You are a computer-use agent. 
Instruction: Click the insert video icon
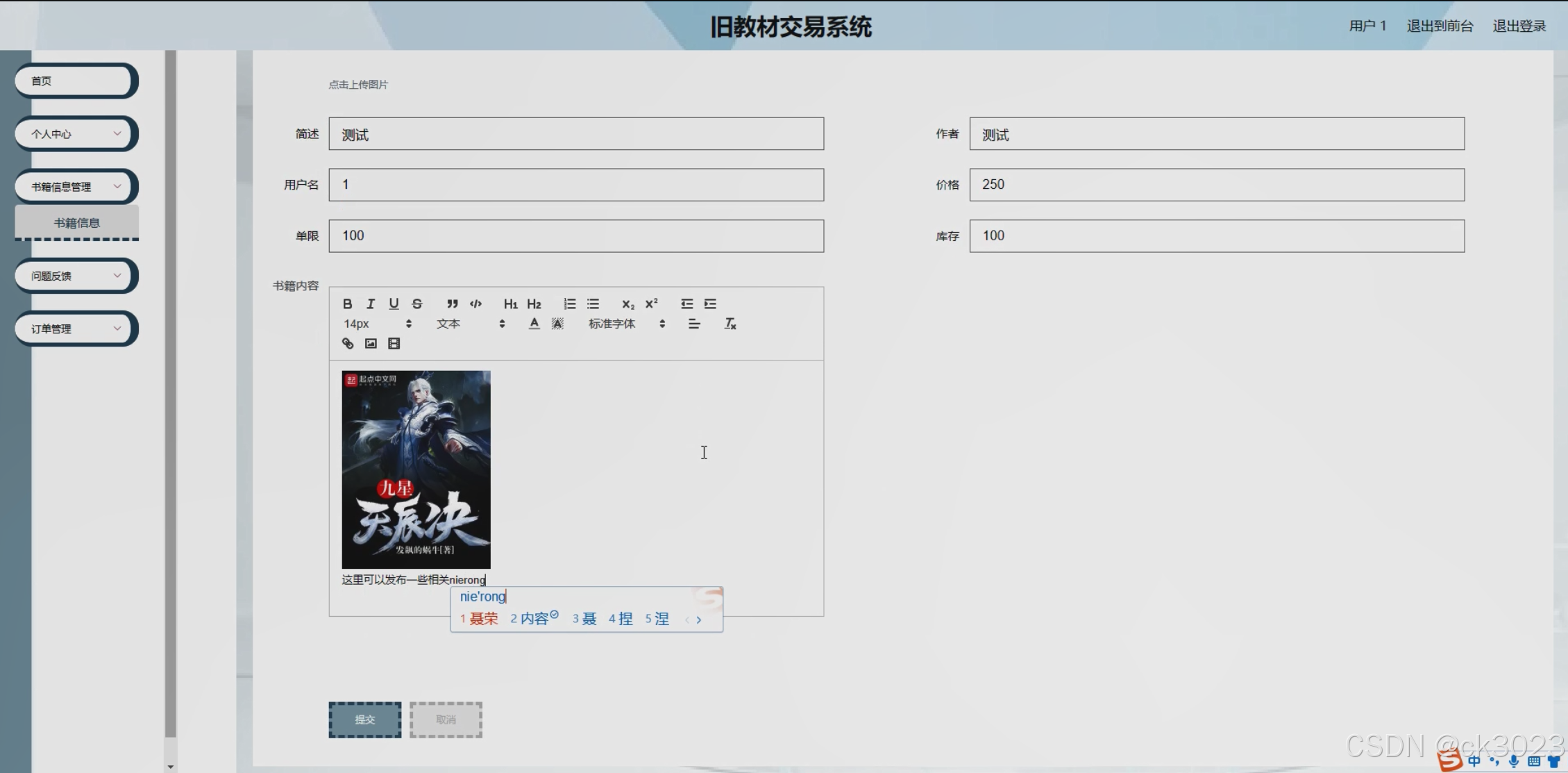[x=394, y=343]
